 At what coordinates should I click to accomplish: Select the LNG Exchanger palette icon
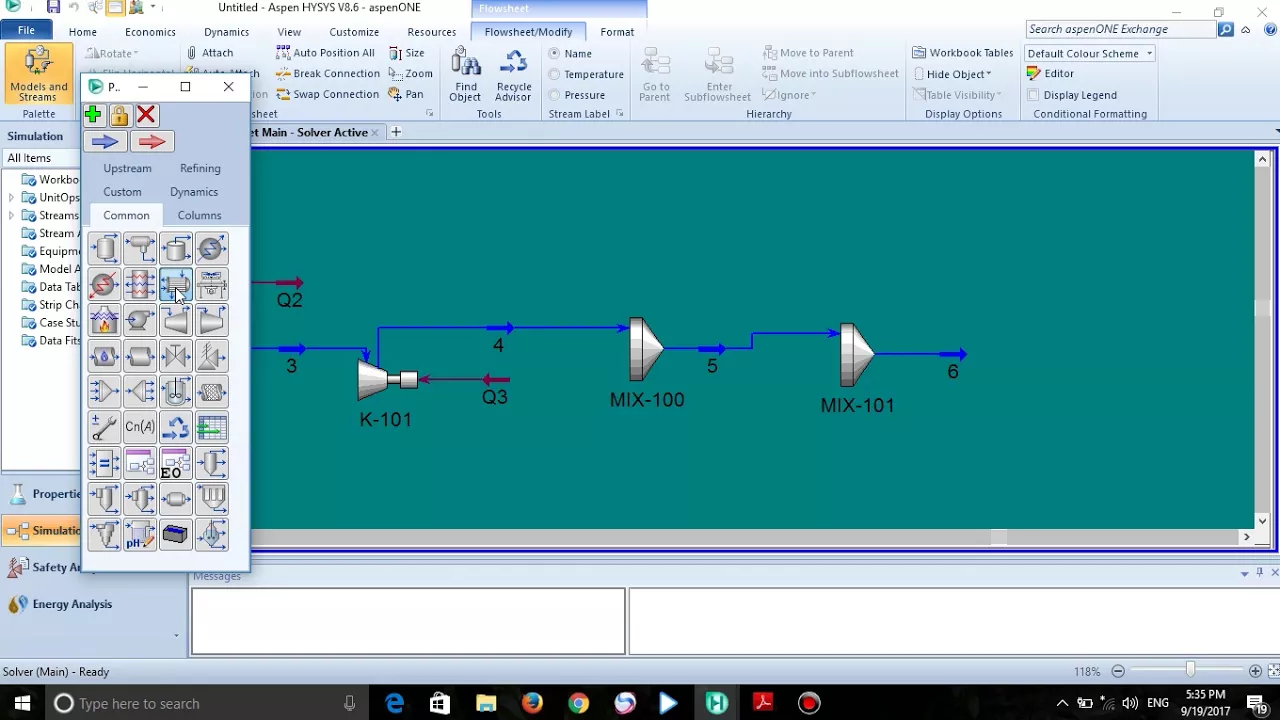tap(140, 285)
